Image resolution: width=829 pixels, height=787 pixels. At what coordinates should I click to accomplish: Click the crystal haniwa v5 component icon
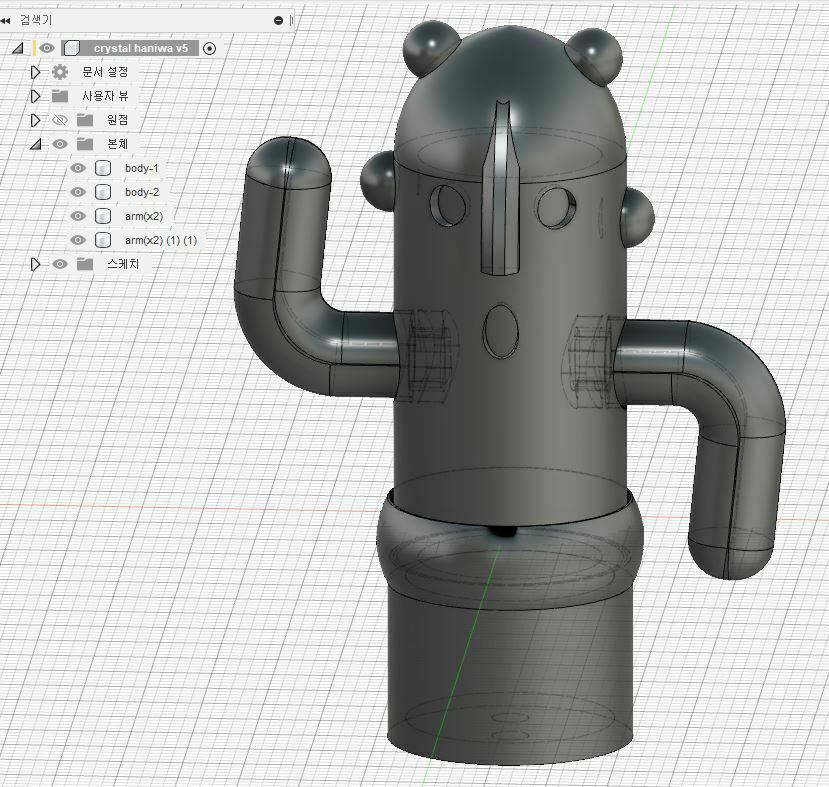70,48
